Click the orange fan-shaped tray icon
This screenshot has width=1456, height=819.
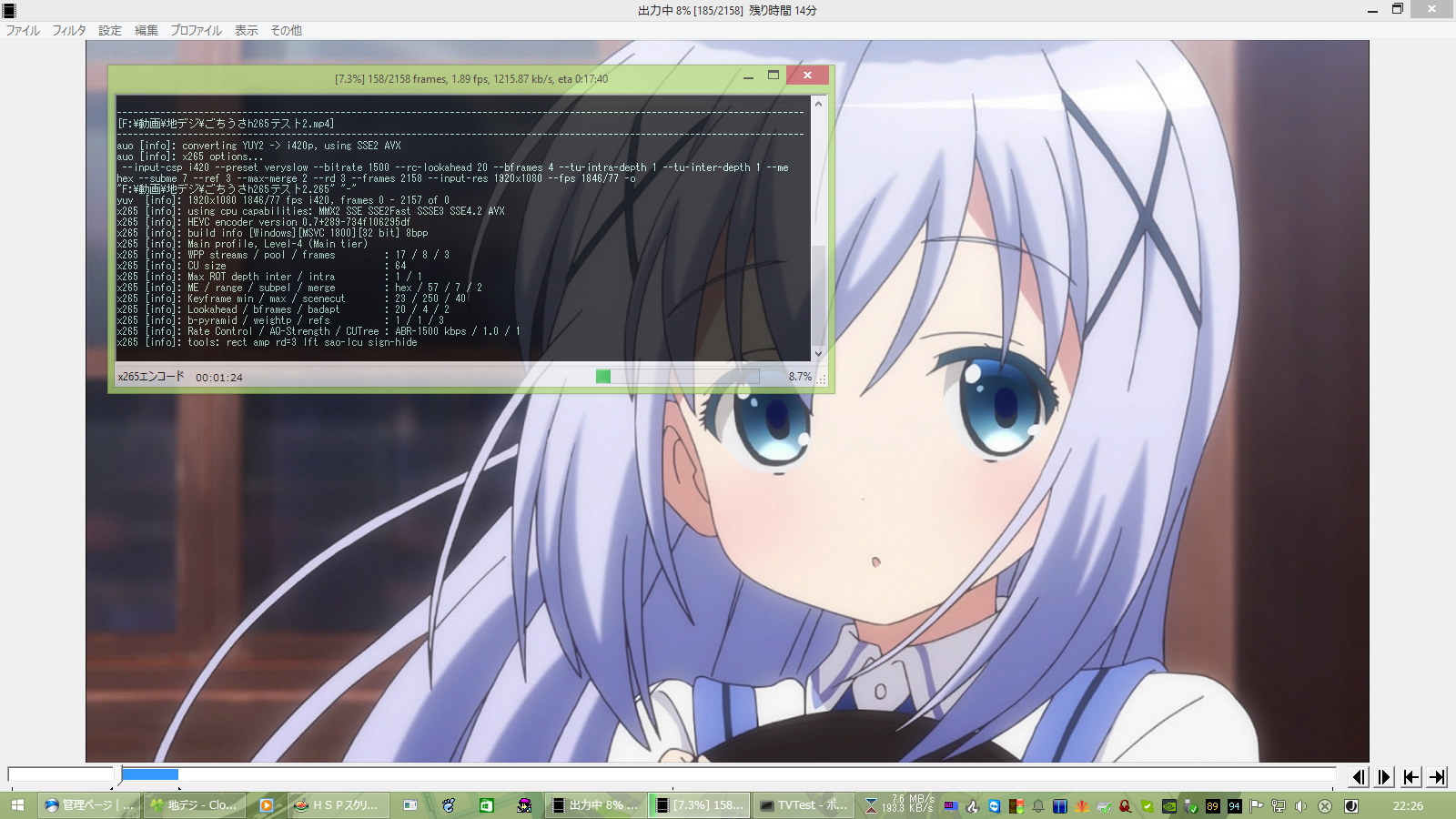click(1081, 805)
